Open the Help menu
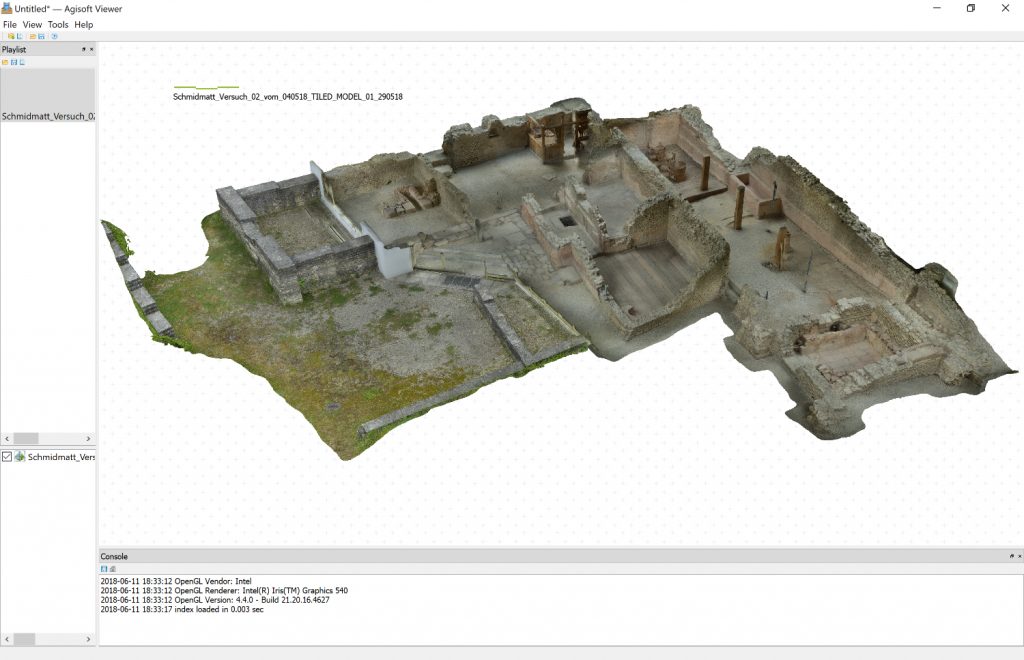The height and width of the screenshot is (660, 1024). coord(84,24)
